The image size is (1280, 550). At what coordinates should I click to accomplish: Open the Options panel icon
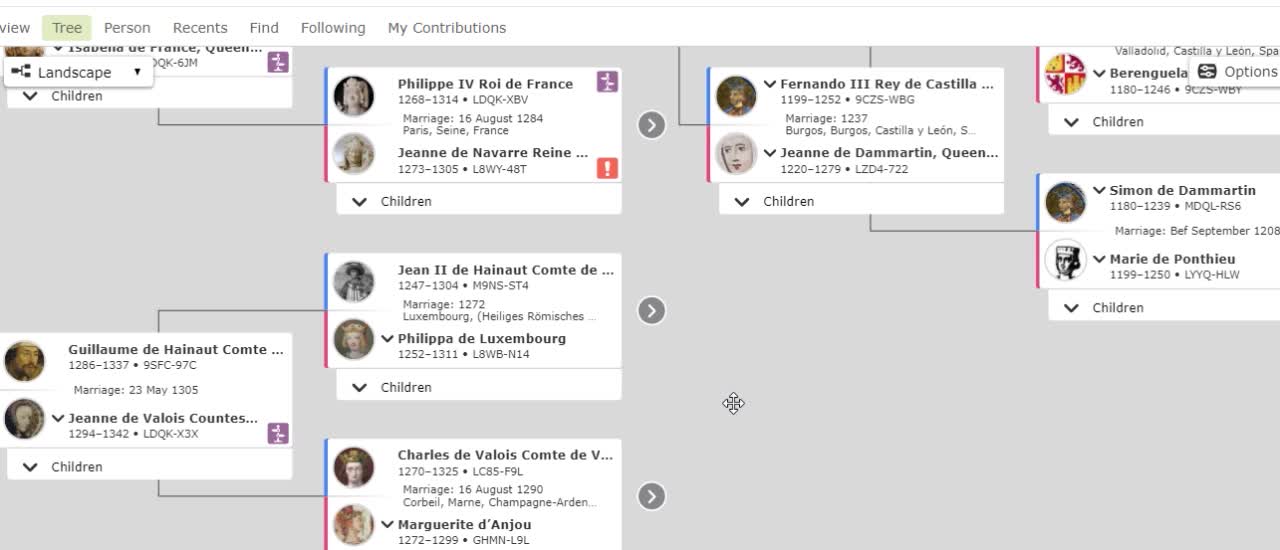click(x=1207, y=71)
